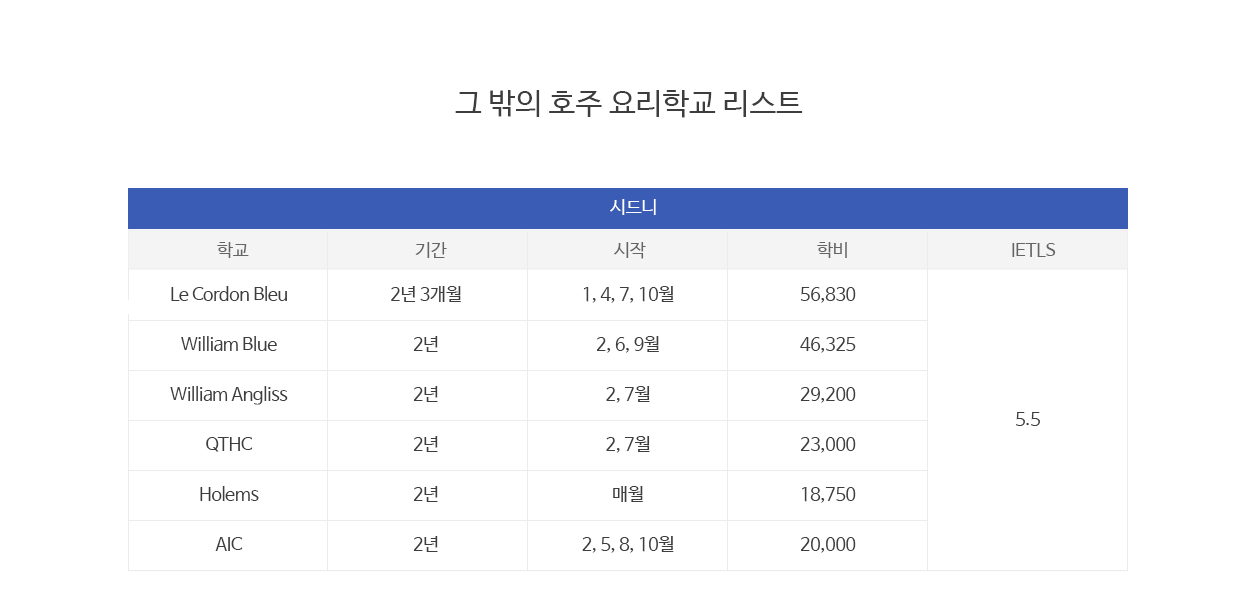
Task: Click the 46,325 tuition cell
Action: pyautogui.click(x=828, y=345)
